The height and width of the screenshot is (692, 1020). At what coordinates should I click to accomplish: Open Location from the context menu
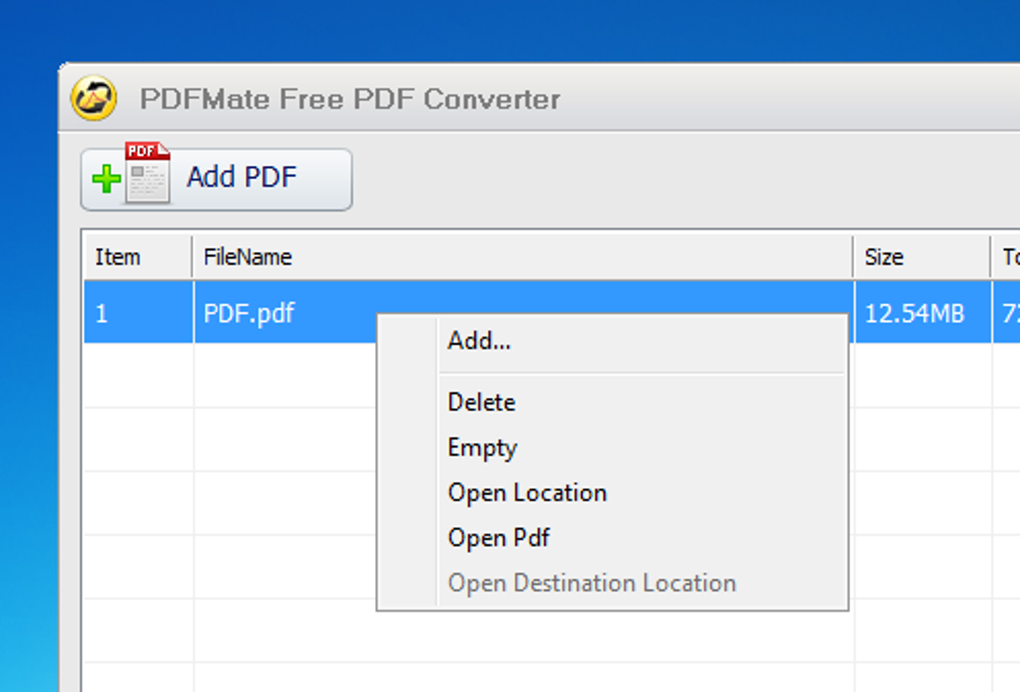tap(527, 492)
